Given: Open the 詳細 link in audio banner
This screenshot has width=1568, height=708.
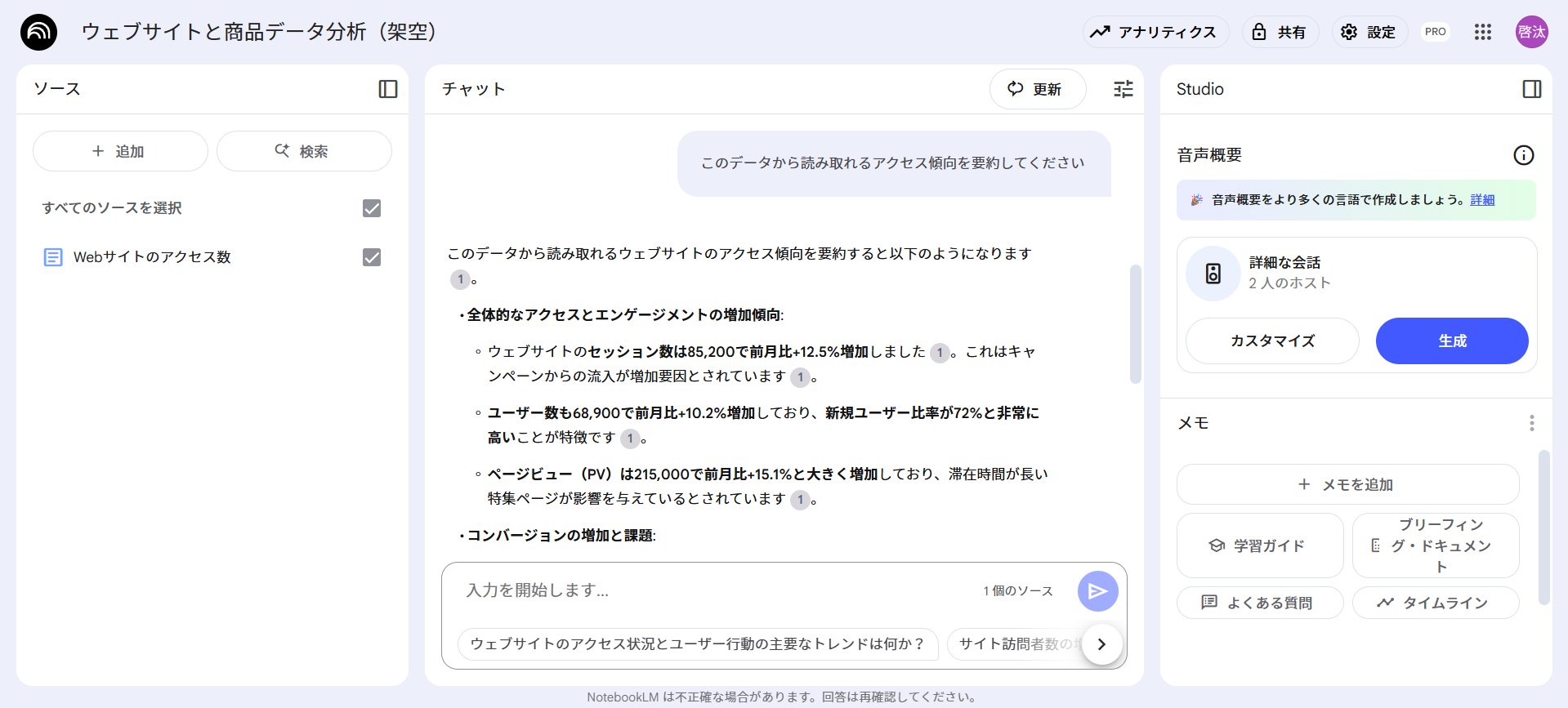Looking at the screenshot, I should 1482,200.
